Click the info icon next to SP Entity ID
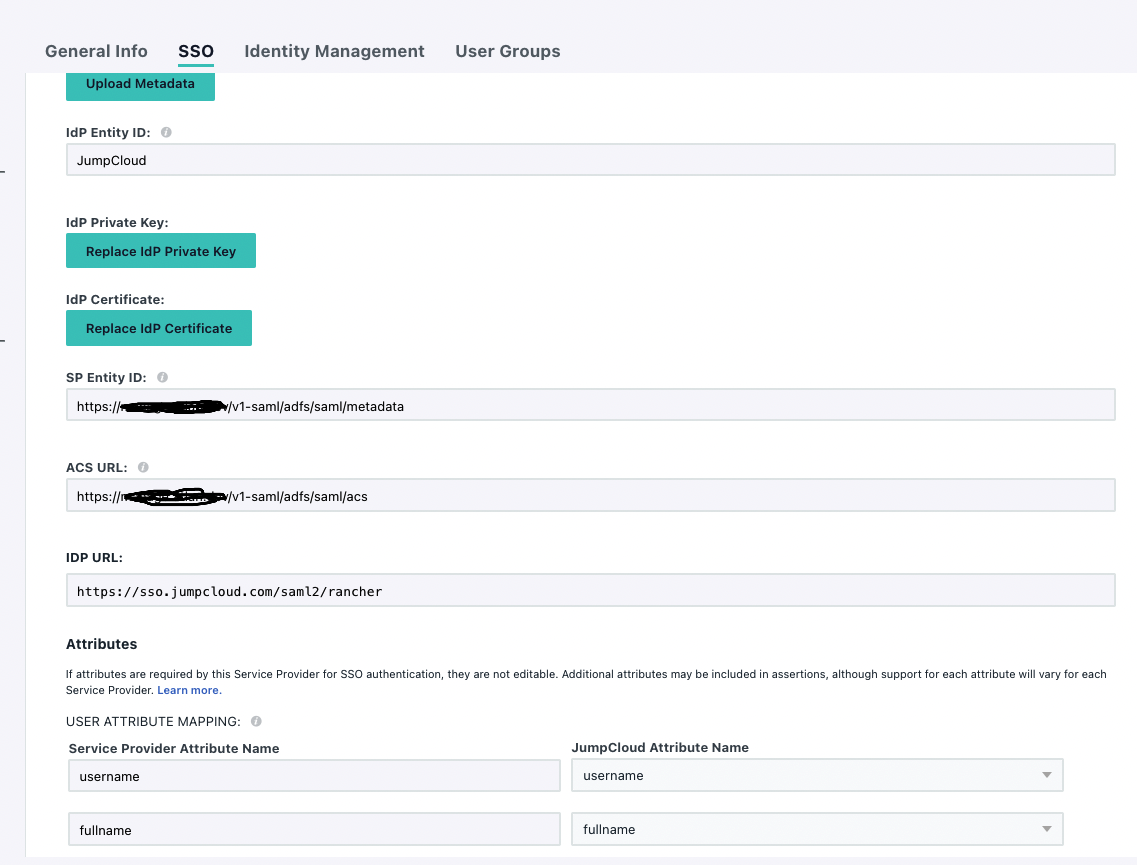 pos(162,377)
